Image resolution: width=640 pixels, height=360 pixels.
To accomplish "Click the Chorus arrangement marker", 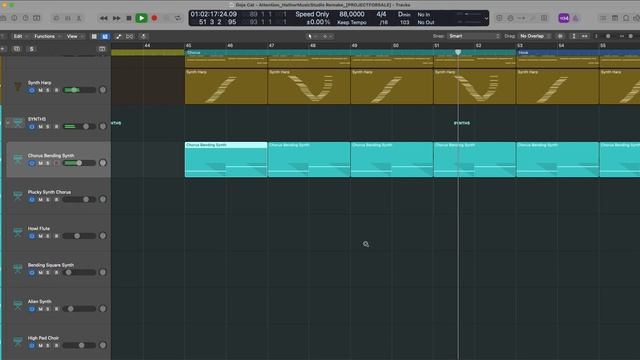I will [x=350, y=52].
